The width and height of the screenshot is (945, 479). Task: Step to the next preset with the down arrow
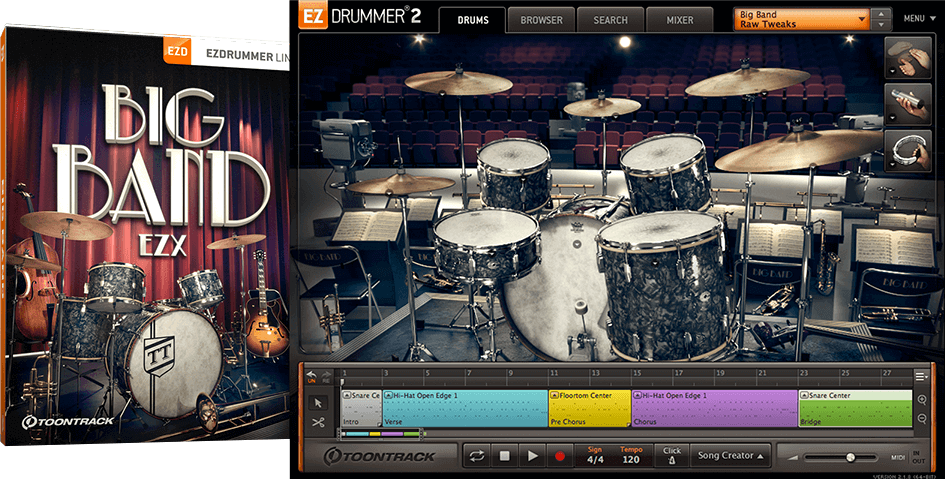(x=882, y=25)
